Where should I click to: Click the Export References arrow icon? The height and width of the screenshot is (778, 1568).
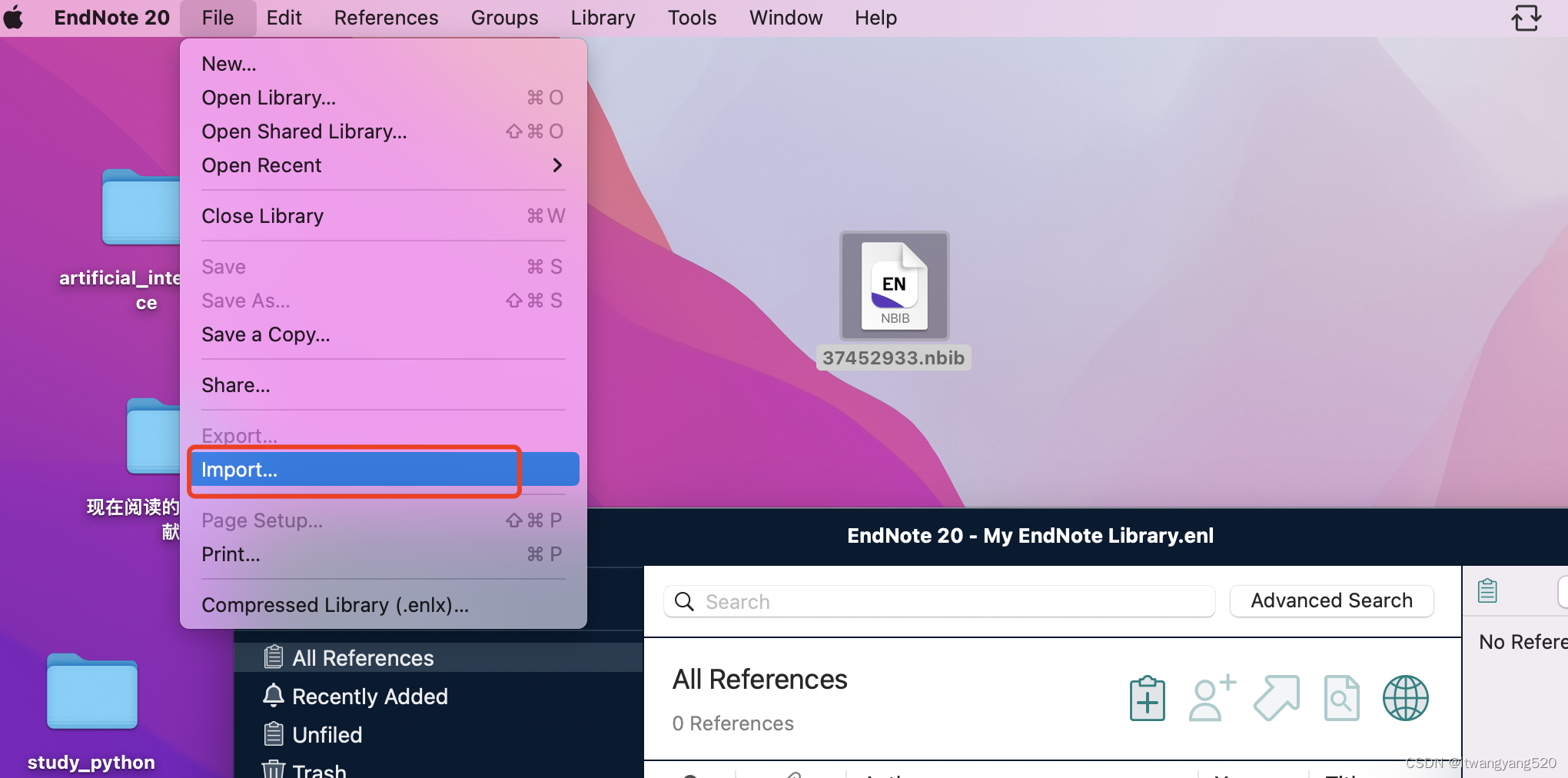[1277, 698]
